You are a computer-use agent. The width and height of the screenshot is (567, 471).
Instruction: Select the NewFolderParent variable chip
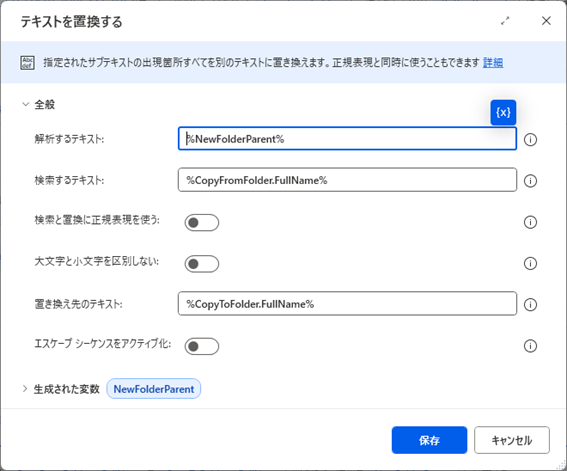pyautogui.click(x=154, y=389)
